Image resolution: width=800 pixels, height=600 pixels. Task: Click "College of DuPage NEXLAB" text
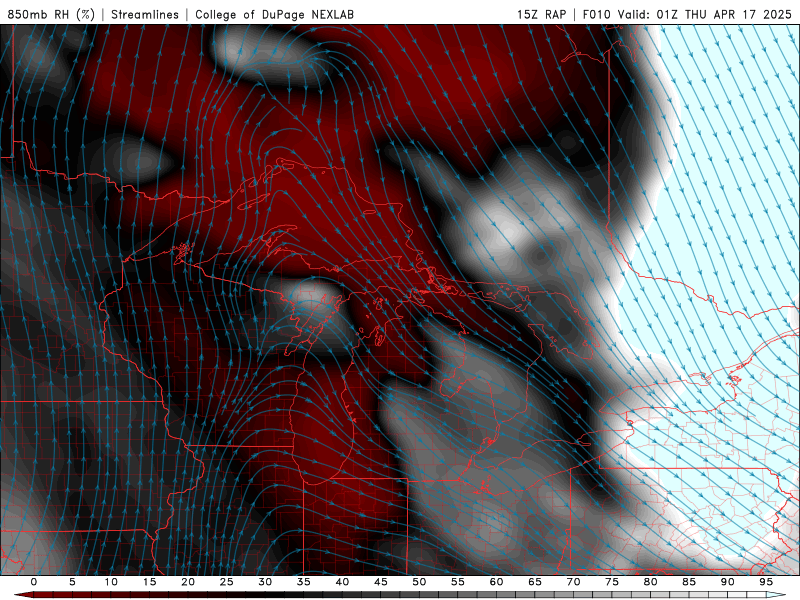click(x=274, y=14)
